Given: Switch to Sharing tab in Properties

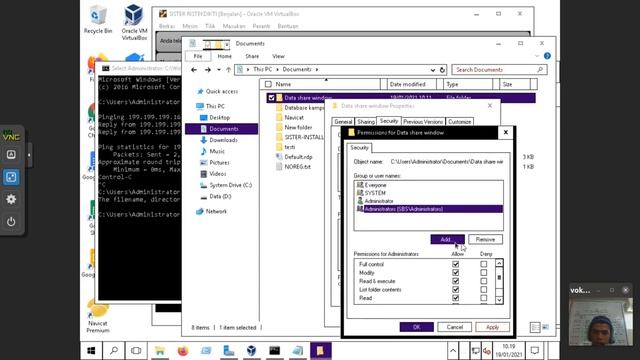Looking at the screenshot, I should click(365, 122).
